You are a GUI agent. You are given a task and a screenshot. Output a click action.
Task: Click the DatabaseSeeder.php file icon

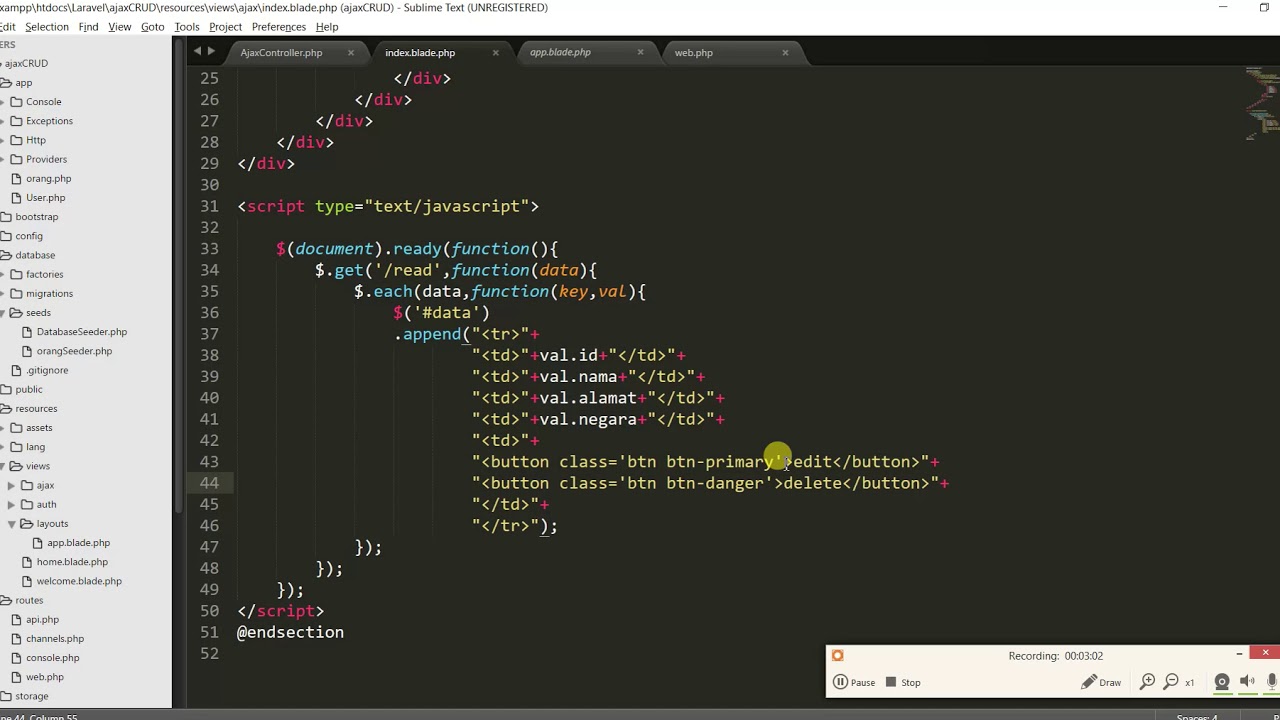27,332
